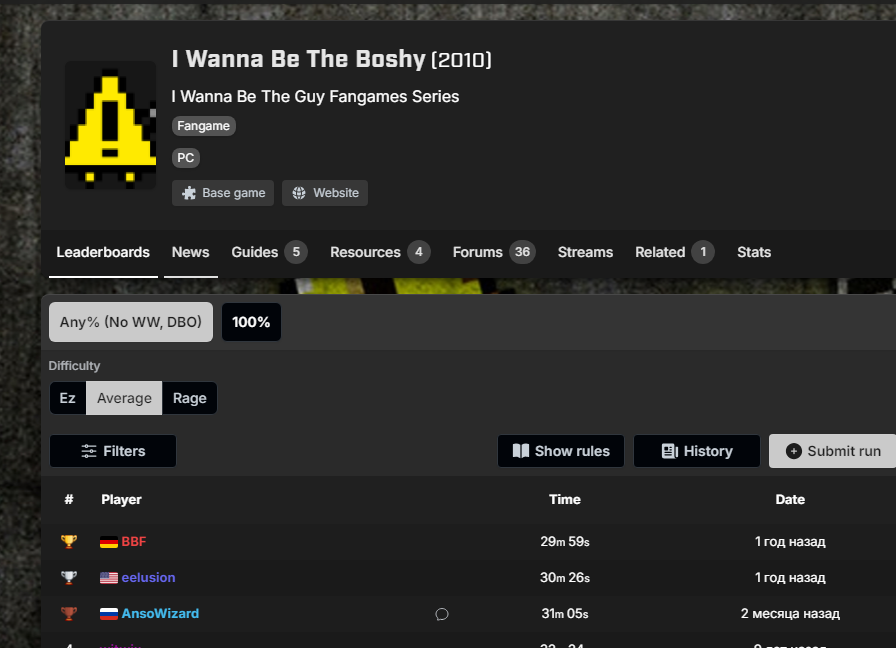Viewport: 896px width, 648px height.
Task: Open the Base game button
Action: [x=223, y=193]
